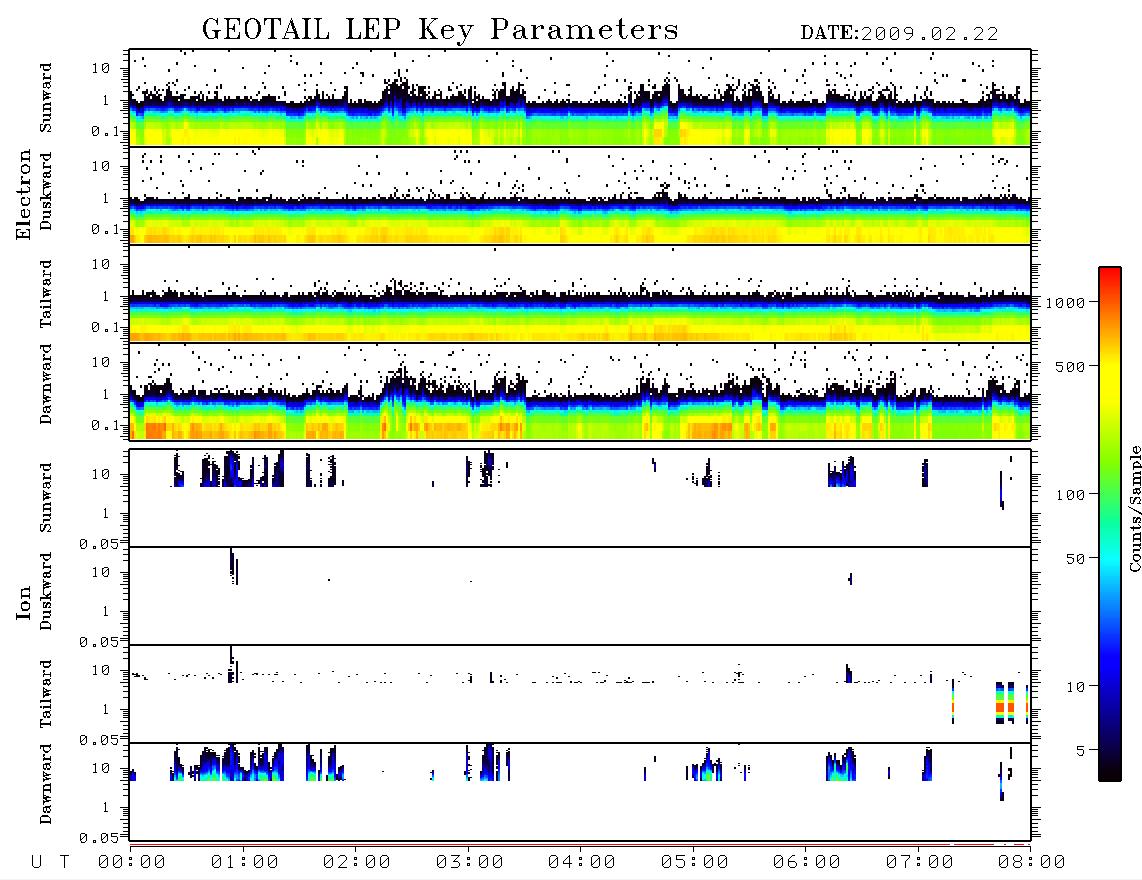Select the Ion "Sunward" axis label

tap(46, 498)
